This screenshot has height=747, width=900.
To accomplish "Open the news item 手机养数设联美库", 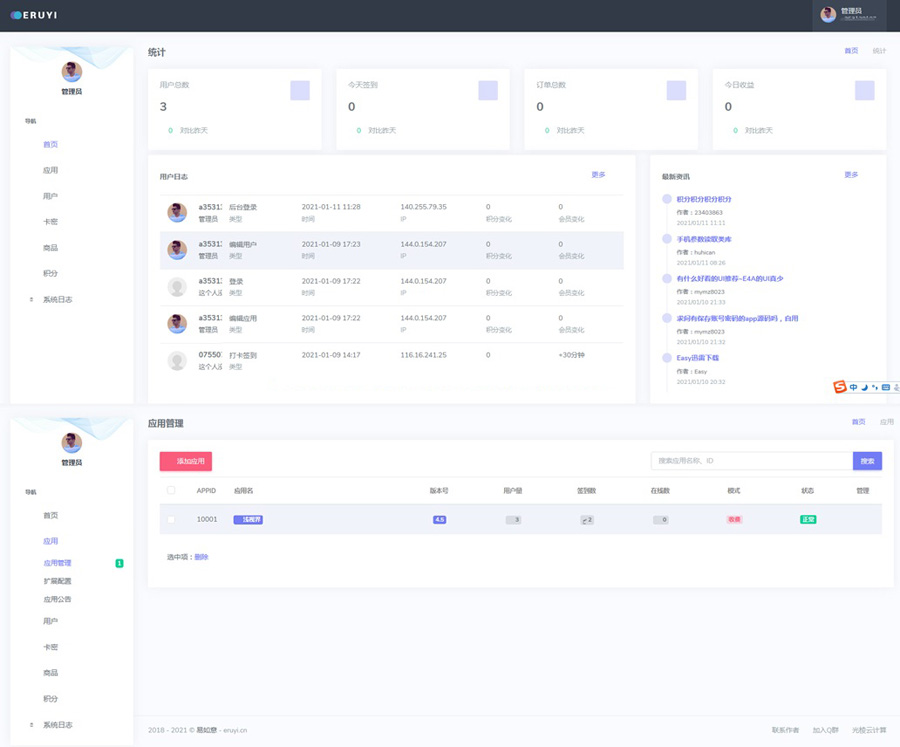I will click(x=704, y=239).
